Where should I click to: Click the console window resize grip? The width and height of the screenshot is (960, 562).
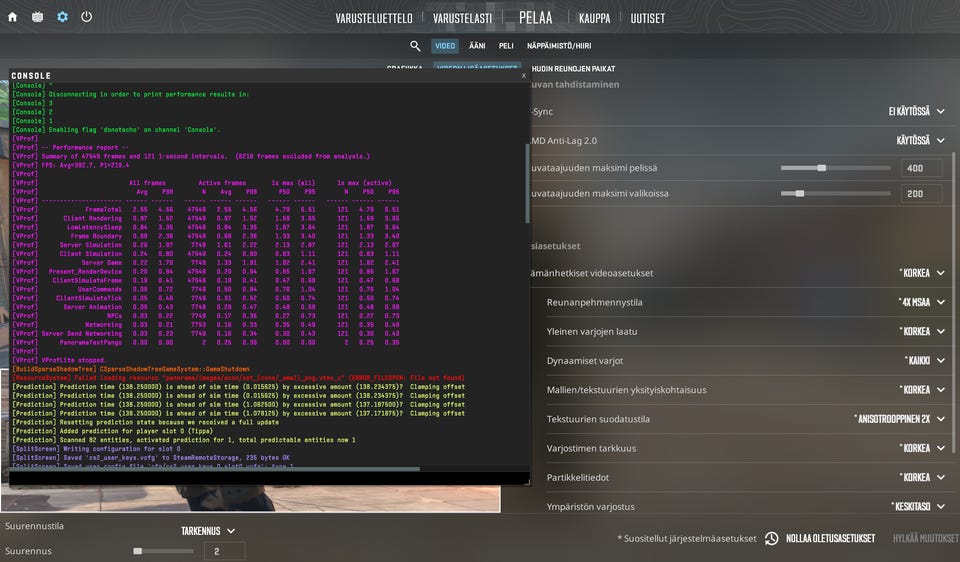(527, 482)
